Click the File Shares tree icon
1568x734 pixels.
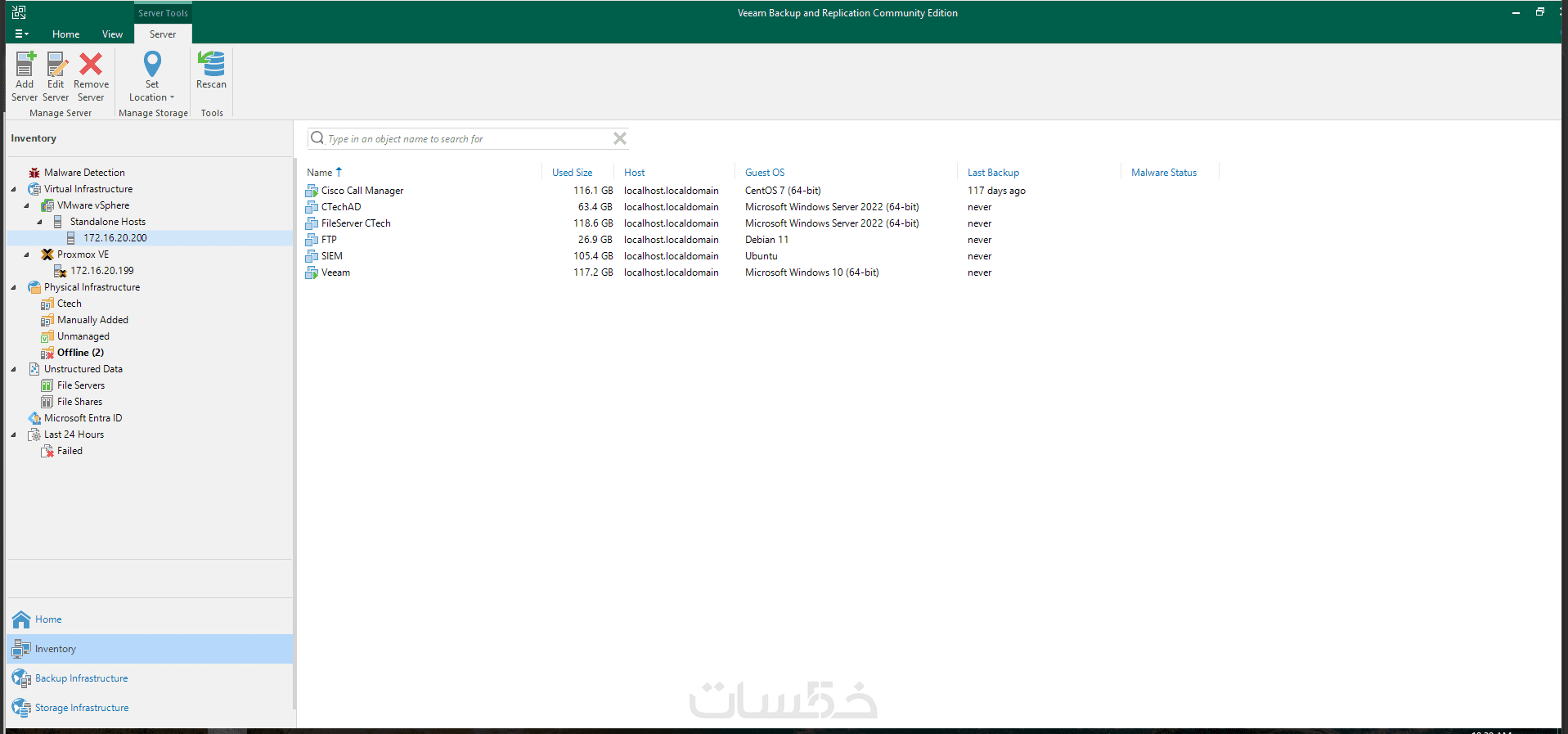tap(47, 402)
